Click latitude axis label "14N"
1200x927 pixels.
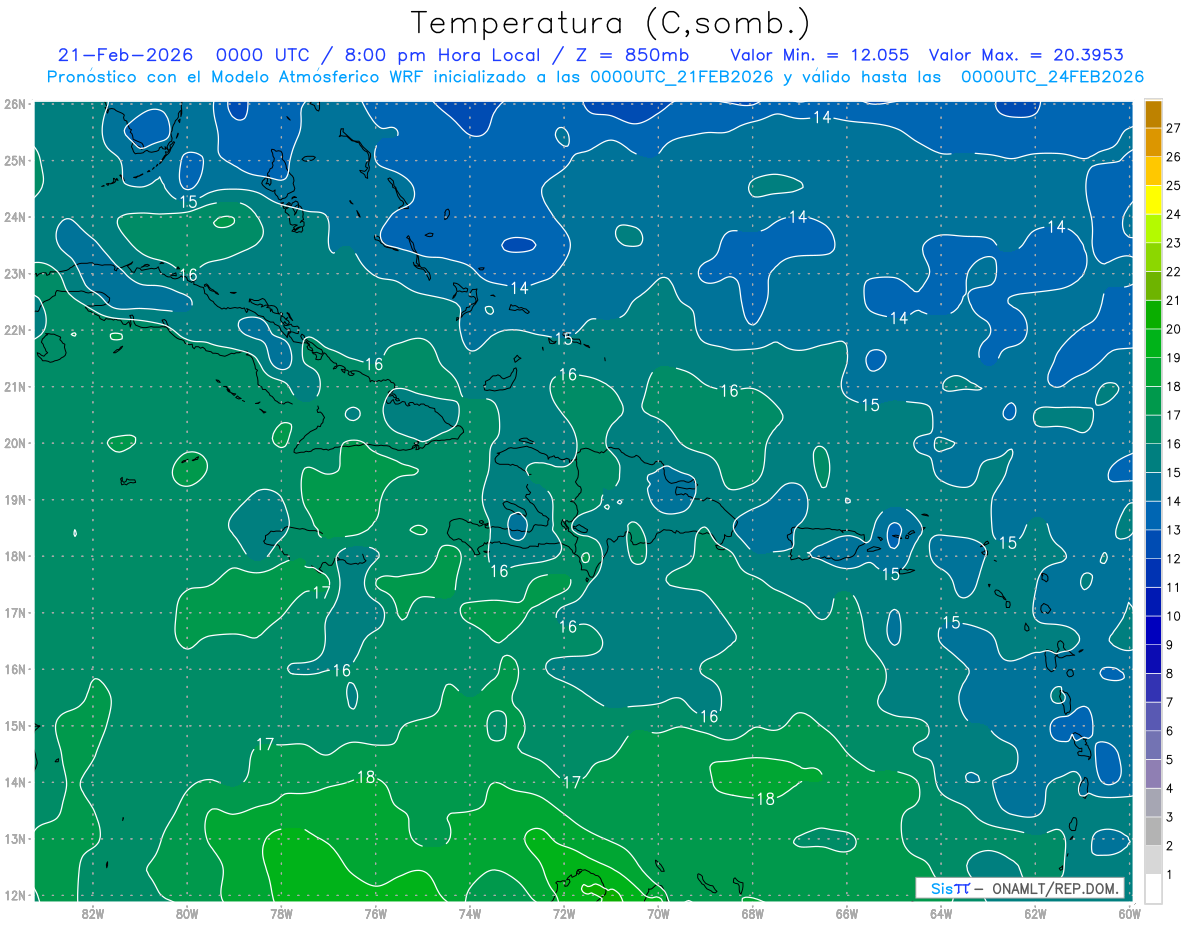pos(15,782)
